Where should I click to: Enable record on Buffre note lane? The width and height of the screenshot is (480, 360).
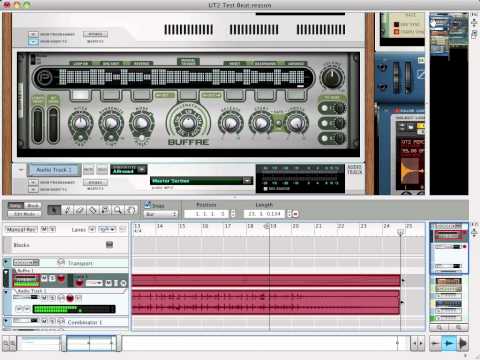tap(79, 283)
